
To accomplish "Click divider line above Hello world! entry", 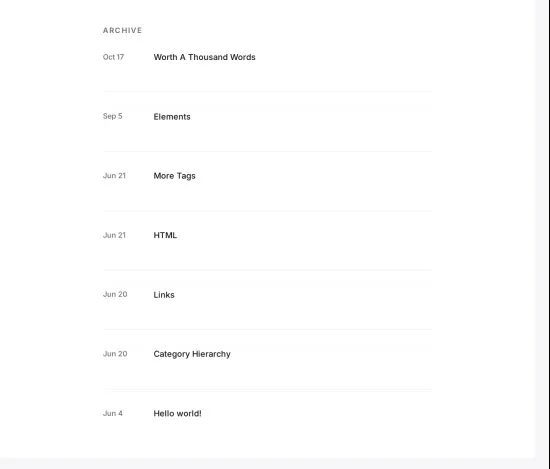I will pyautogui.click(x=268, y=389).
